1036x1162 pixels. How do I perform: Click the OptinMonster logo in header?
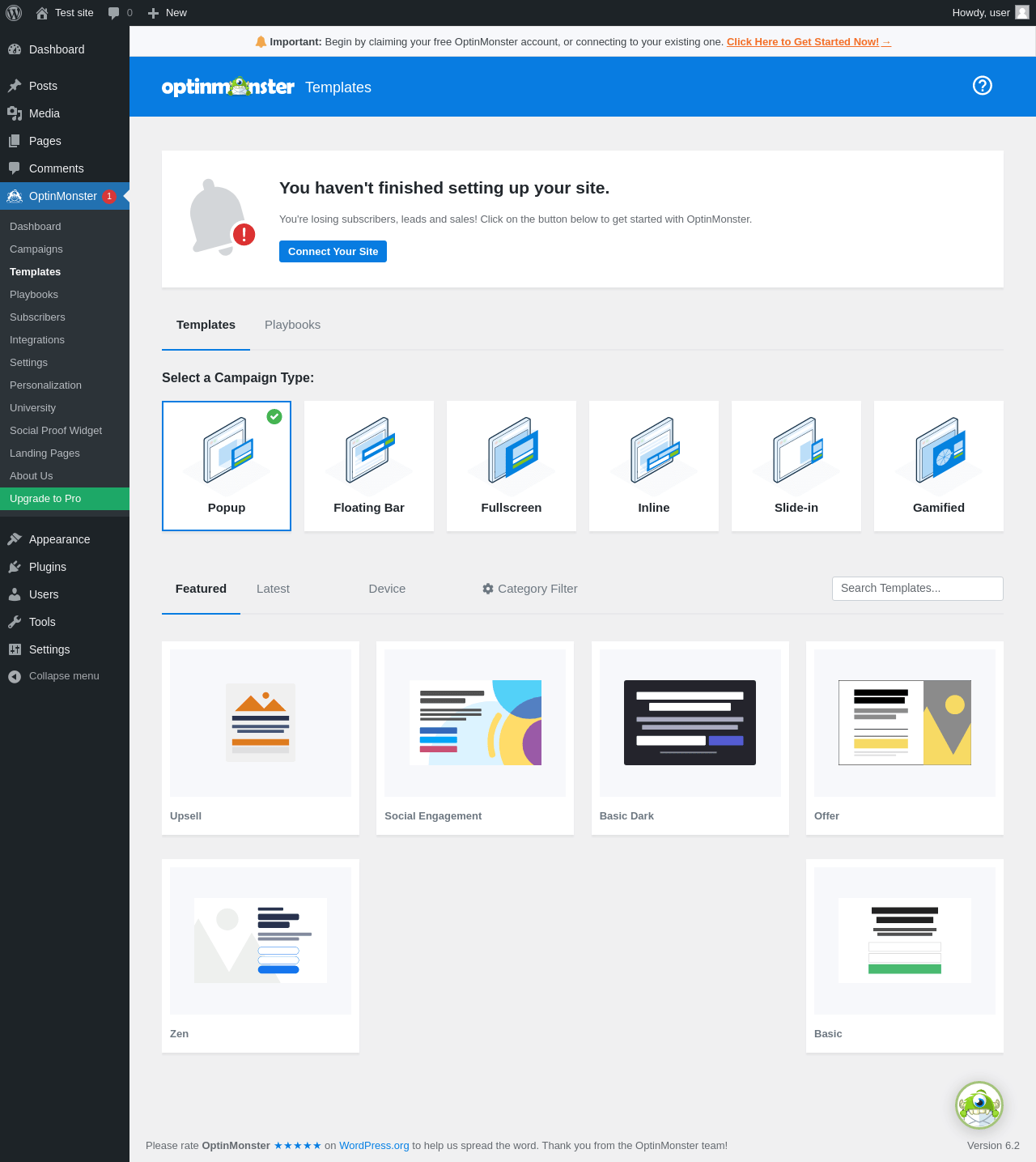click(x=228, y=87)
